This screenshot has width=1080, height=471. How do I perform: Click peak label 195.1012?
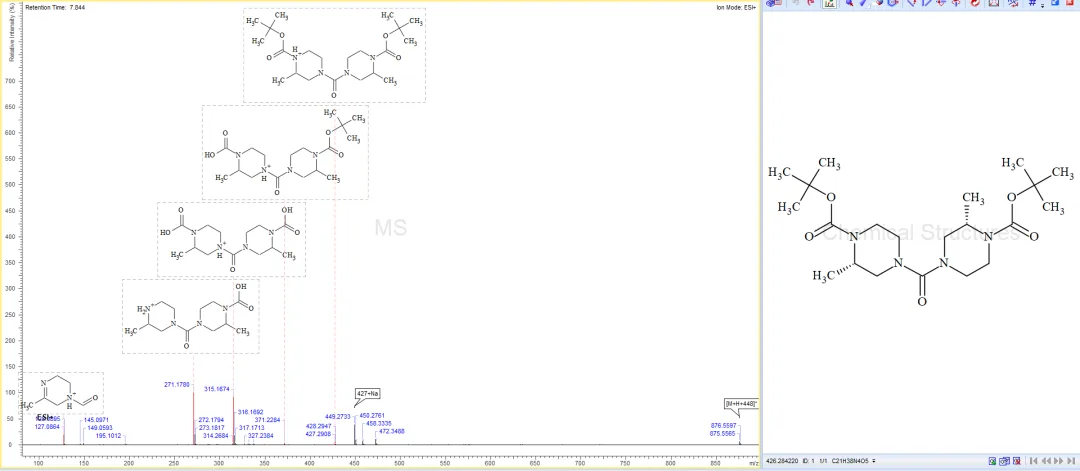pos(109,435)
